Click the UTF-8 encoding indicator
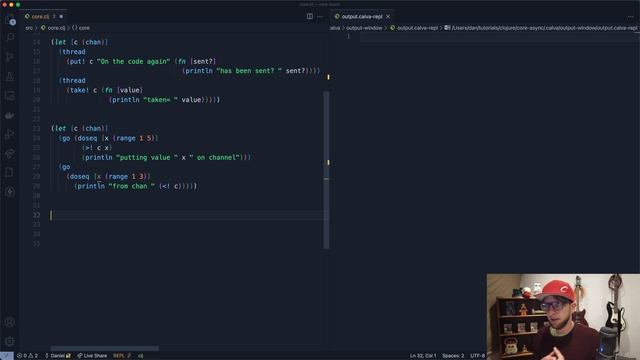The width and height of the screenshot is (640, 360). (x=478, y=356)
